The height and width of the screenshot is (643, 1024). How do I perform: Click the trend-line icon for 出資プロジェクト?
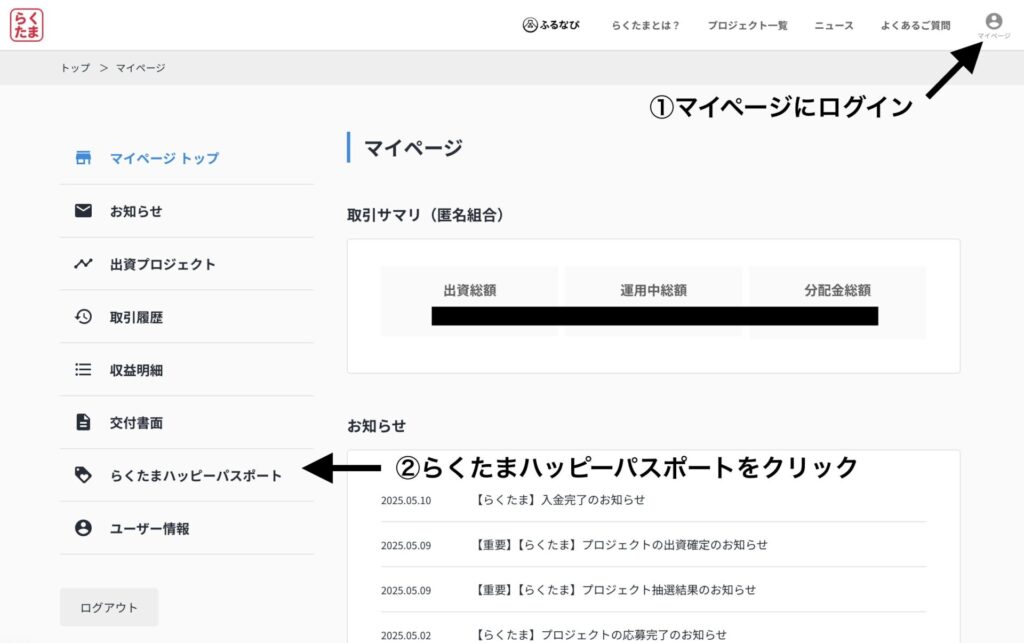pos(83,264)
